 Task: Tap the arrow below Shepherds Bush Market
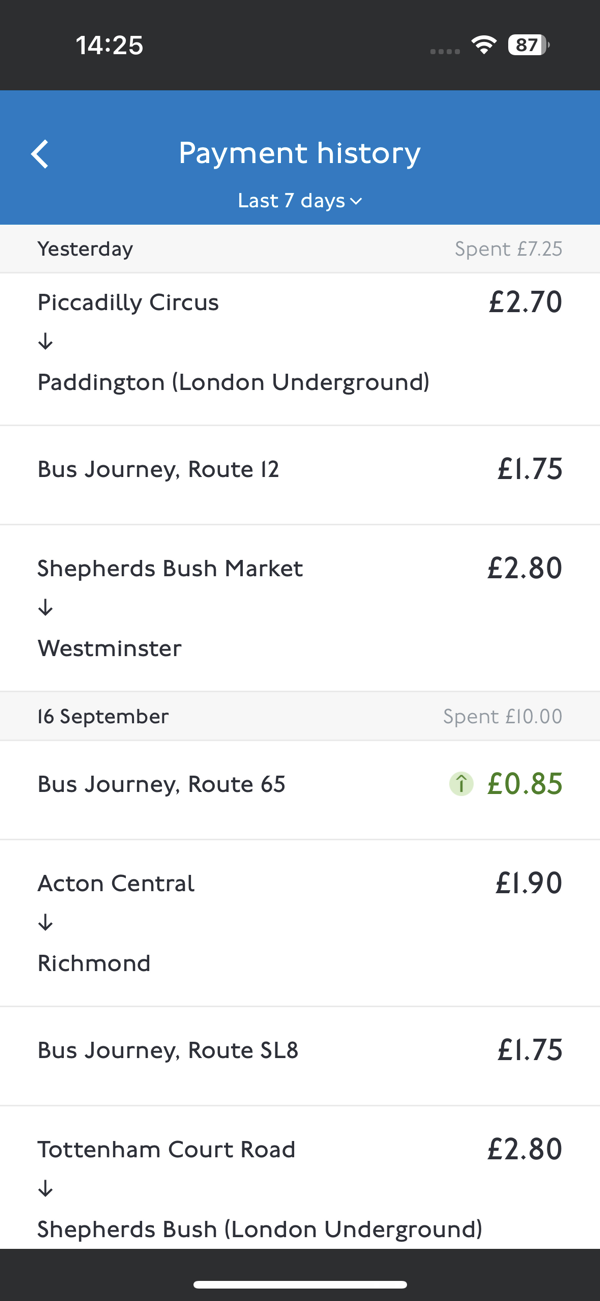[45, 608]
